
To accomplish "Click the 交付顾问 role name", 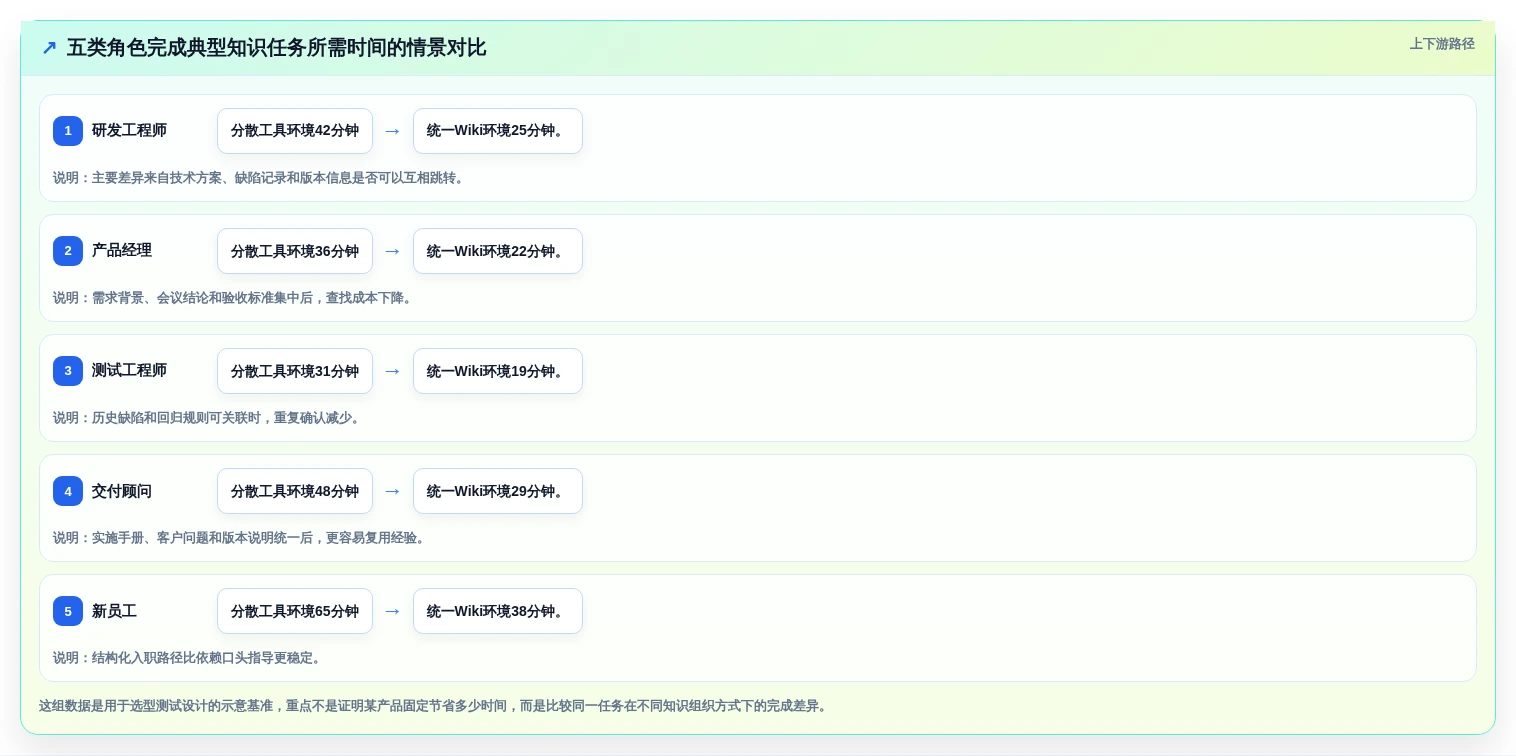I will coord(122,490).
